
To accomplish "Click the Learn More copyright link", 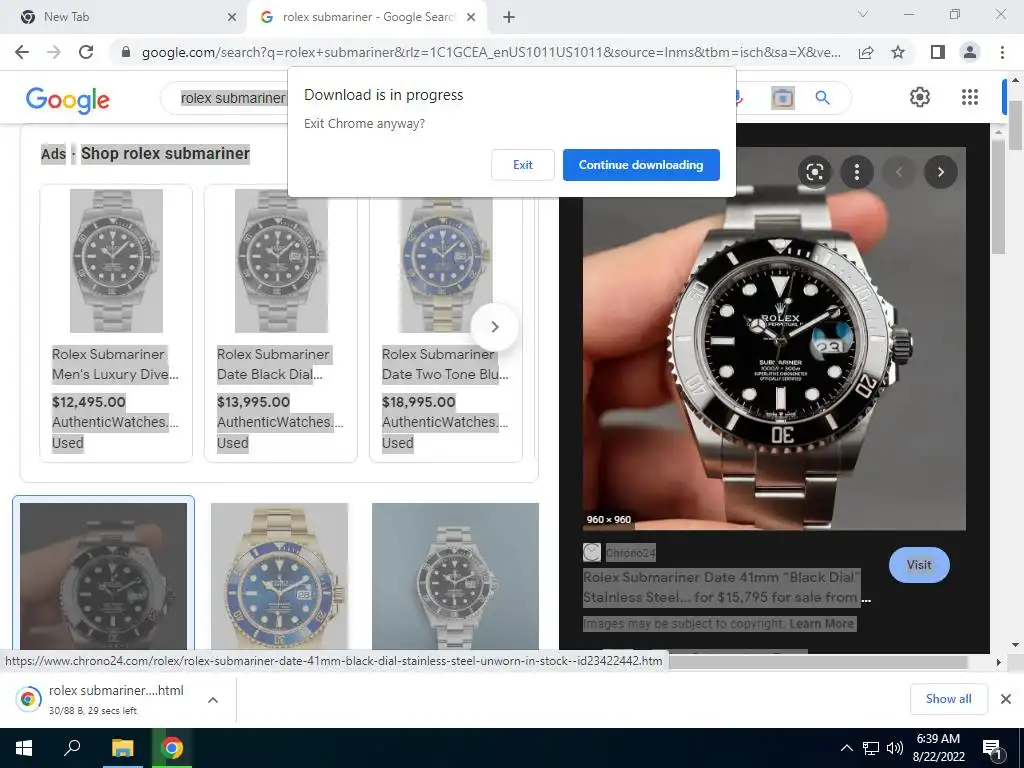I will 821,624.
